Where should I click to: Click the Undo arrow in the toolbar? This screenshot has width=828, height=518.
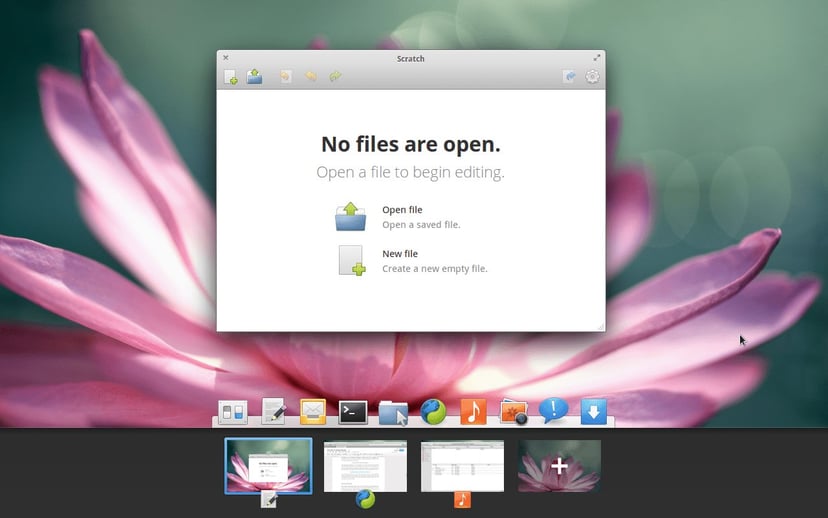(x=310, y=77)
